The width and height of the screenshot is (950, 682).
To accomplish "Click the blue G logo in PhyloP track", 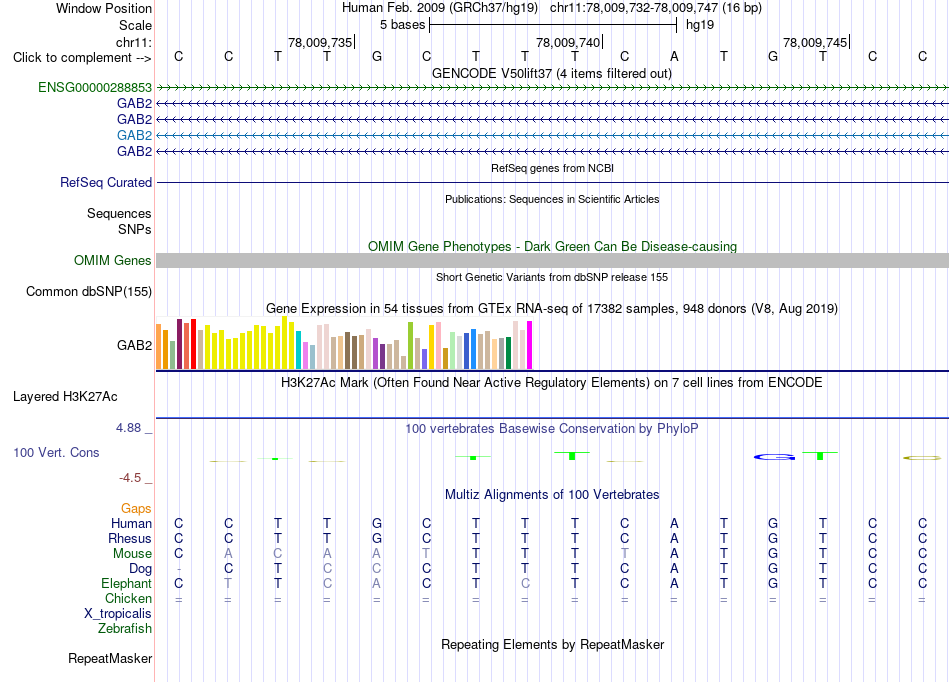I will [x=774, y=457].
